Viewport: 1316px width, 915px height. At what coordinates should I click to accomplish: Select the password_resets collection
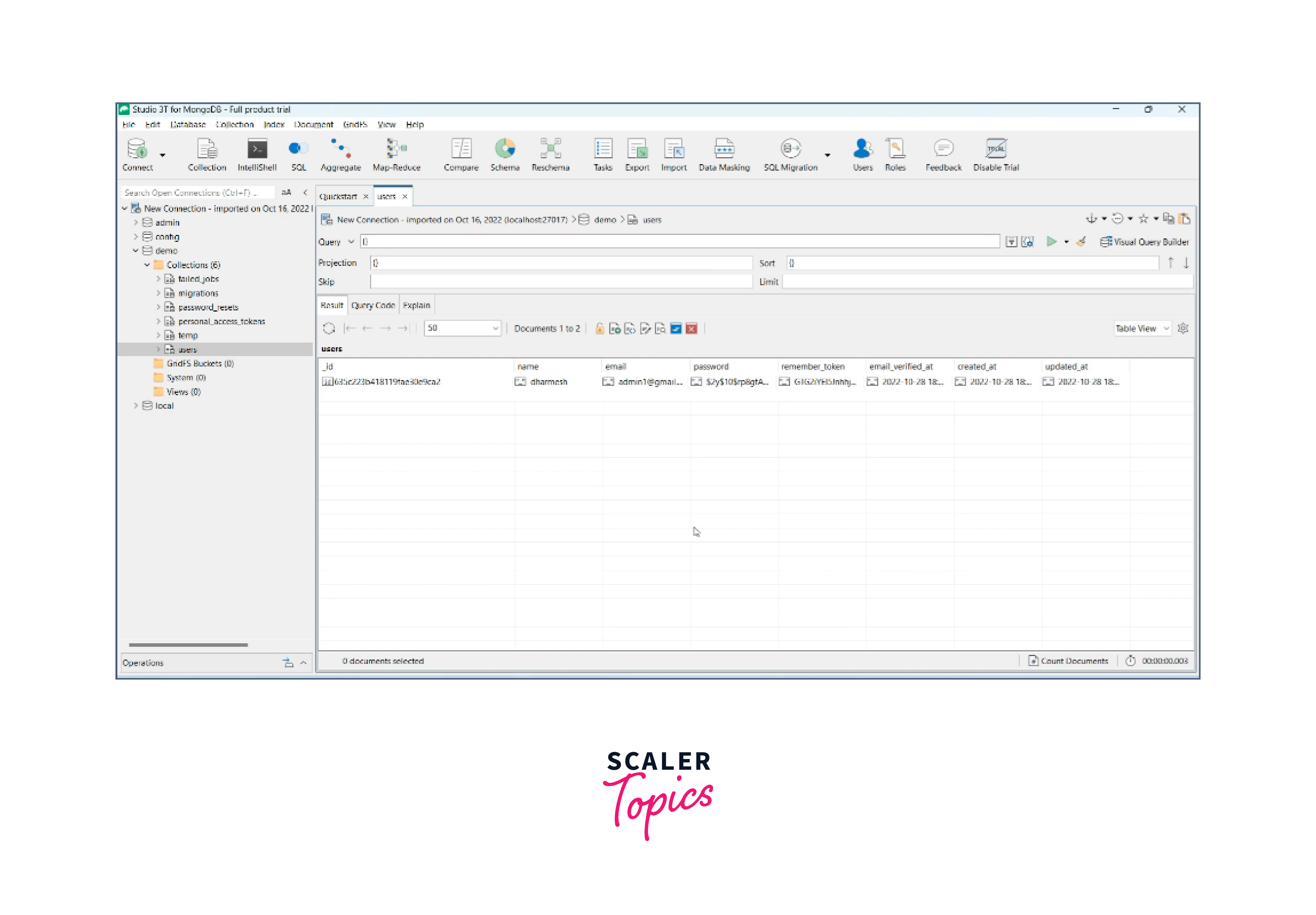tap(208, 307)
